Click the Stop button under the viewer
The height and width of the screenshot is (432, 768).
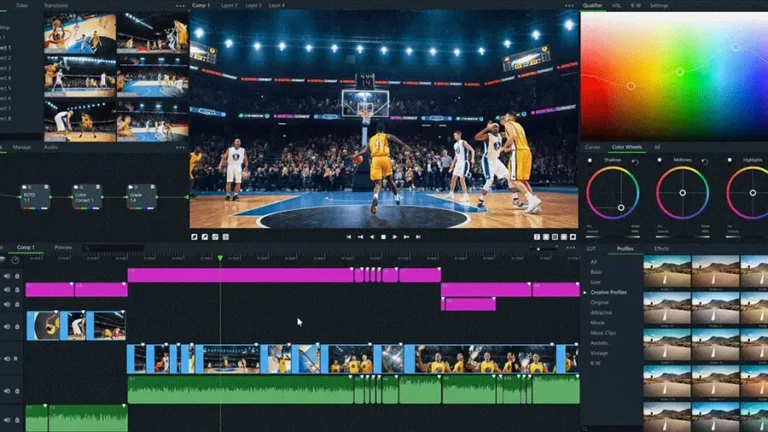point(384,237)
